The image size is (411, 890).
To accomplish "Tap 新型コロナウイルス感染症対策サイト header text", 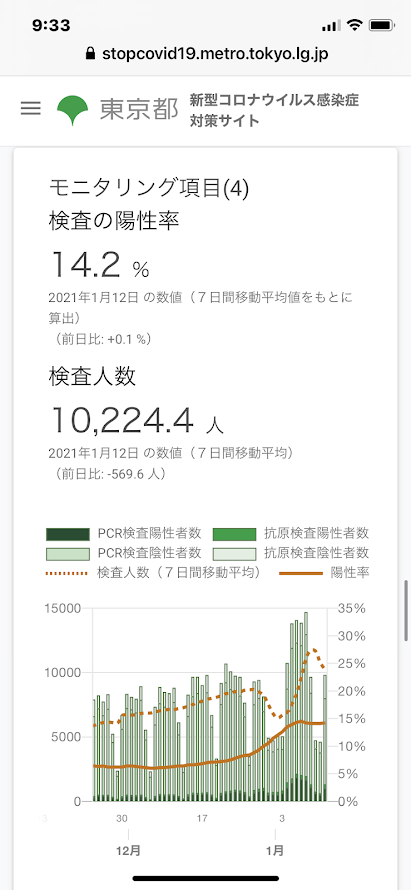I will (x=274, y=111).
